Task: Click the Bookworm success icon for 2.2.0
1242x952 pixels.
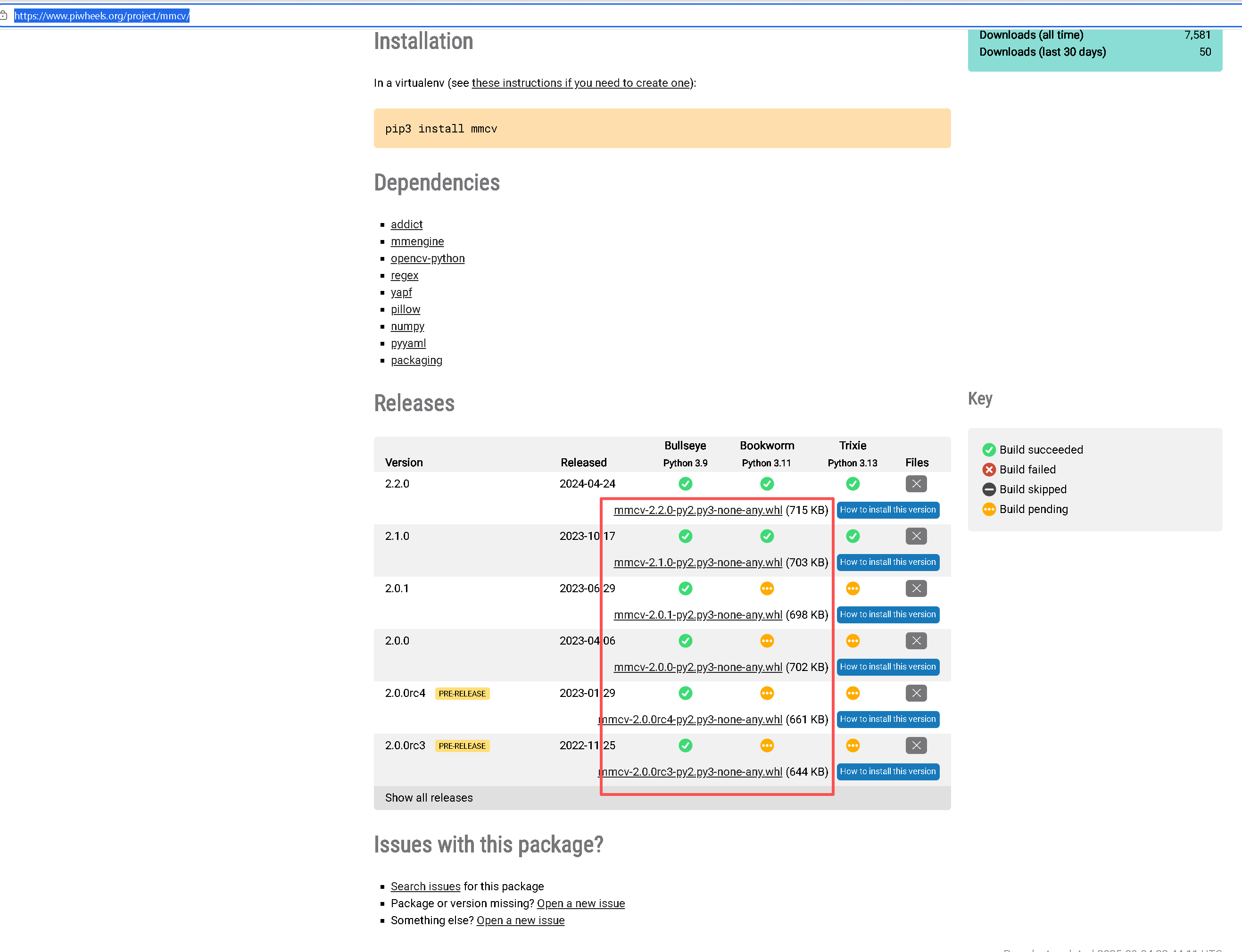Action: (x=767, y=484)
